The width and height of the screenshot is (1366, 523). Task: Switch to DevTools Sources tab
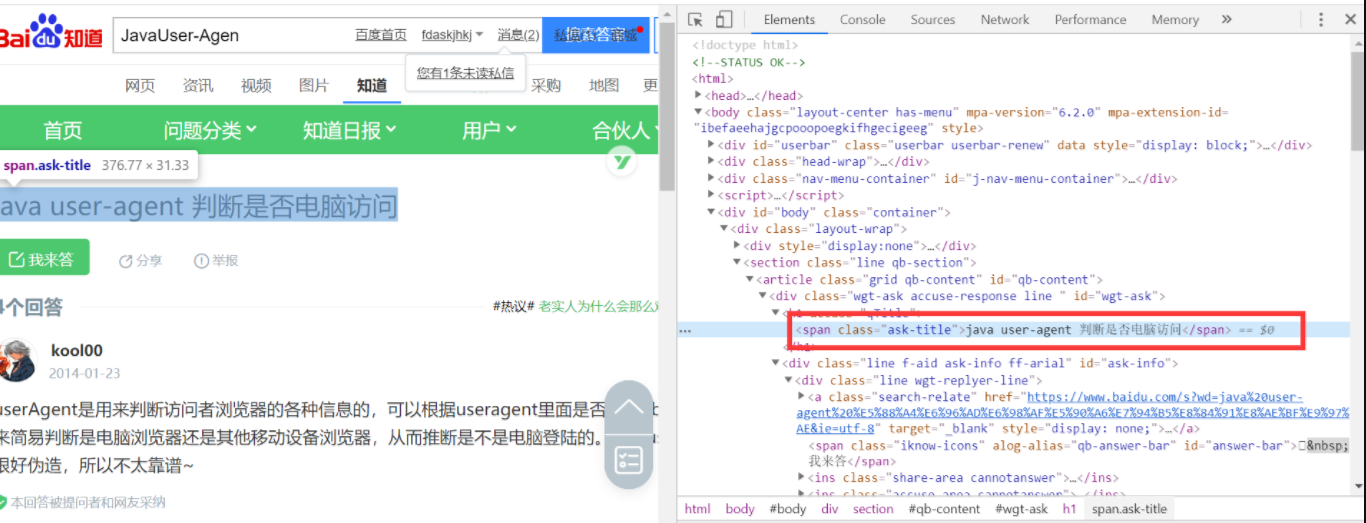[932, 19]
